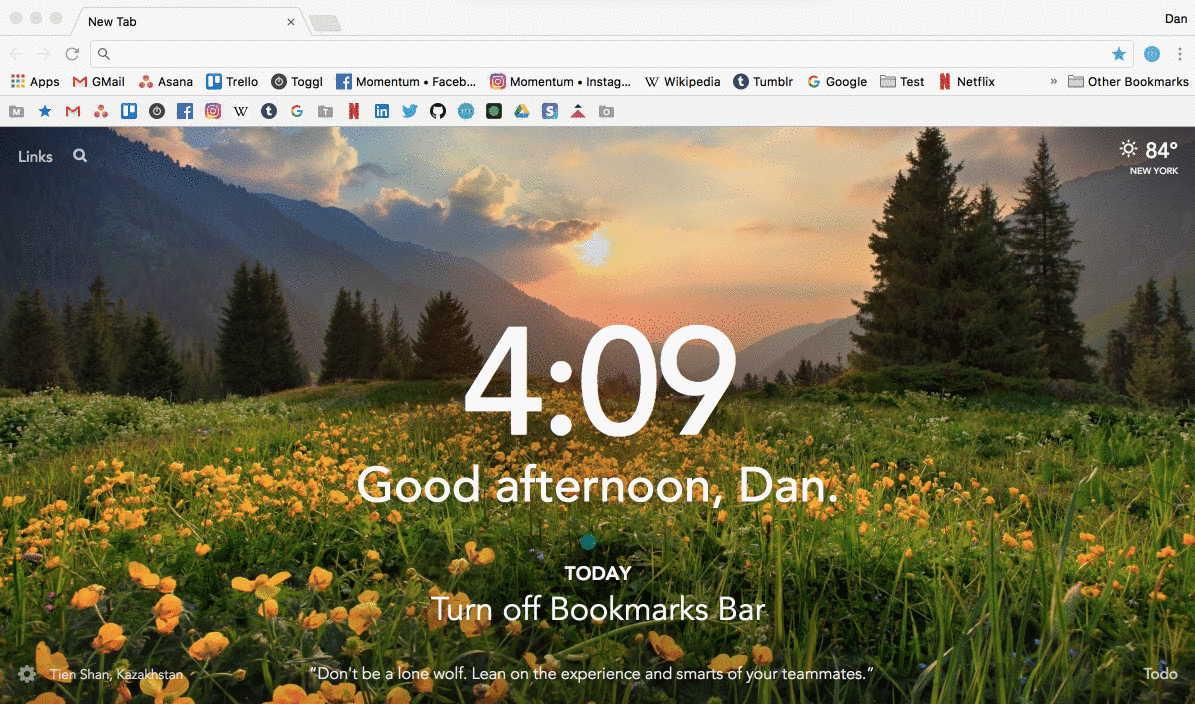The image size is (1195, 704).
Task: Open the Other Bookmarks folder
Action: [x=1128, y=82]
